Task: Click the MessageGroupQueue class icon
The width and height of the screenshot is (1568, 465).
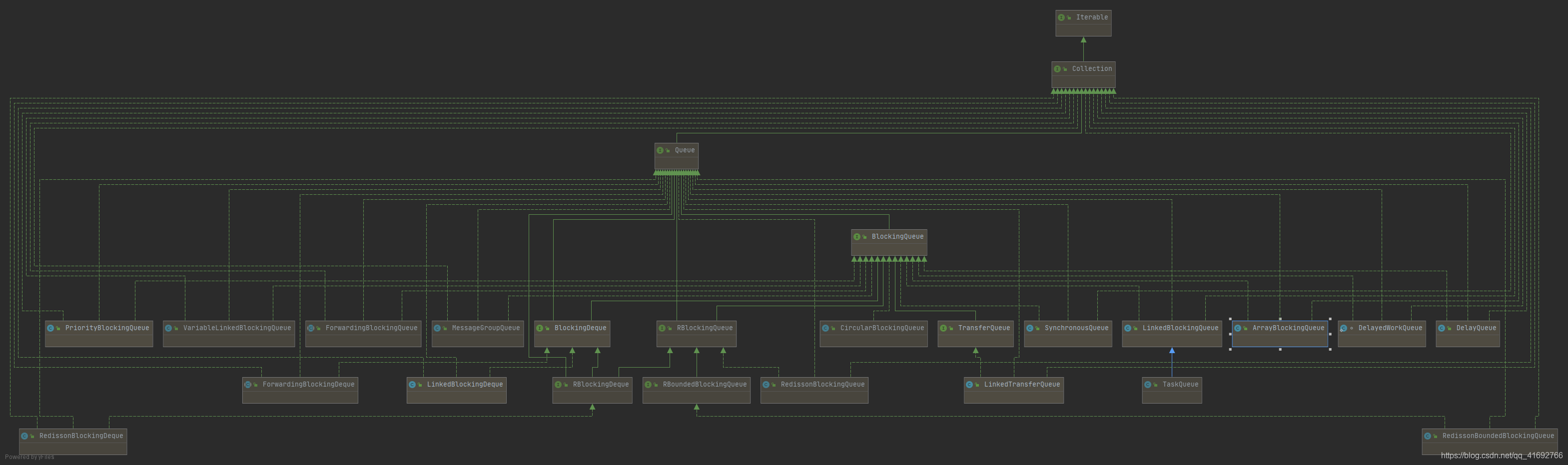Action: click(x=437, y=328)
